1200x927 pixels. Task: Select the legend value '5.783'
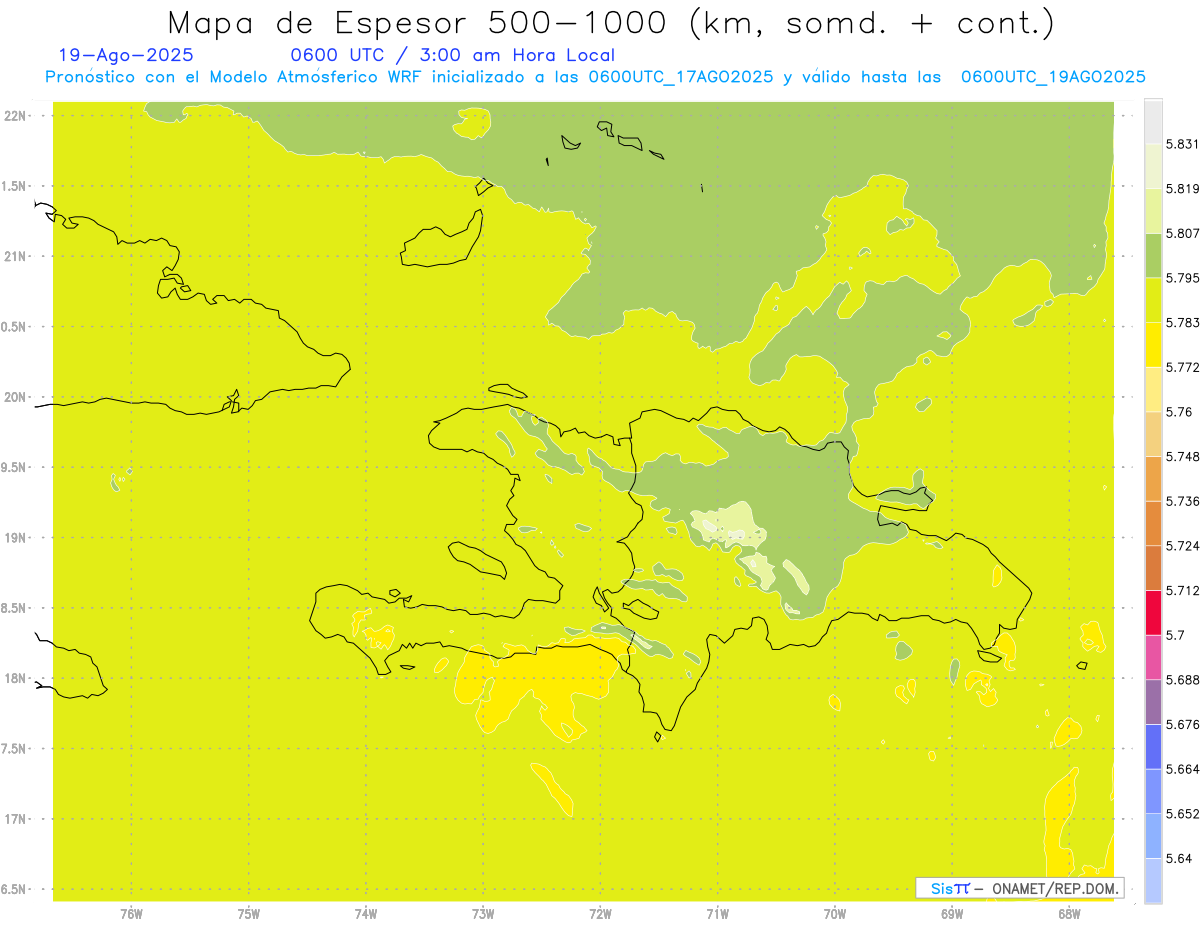[x=1182, y=323]
